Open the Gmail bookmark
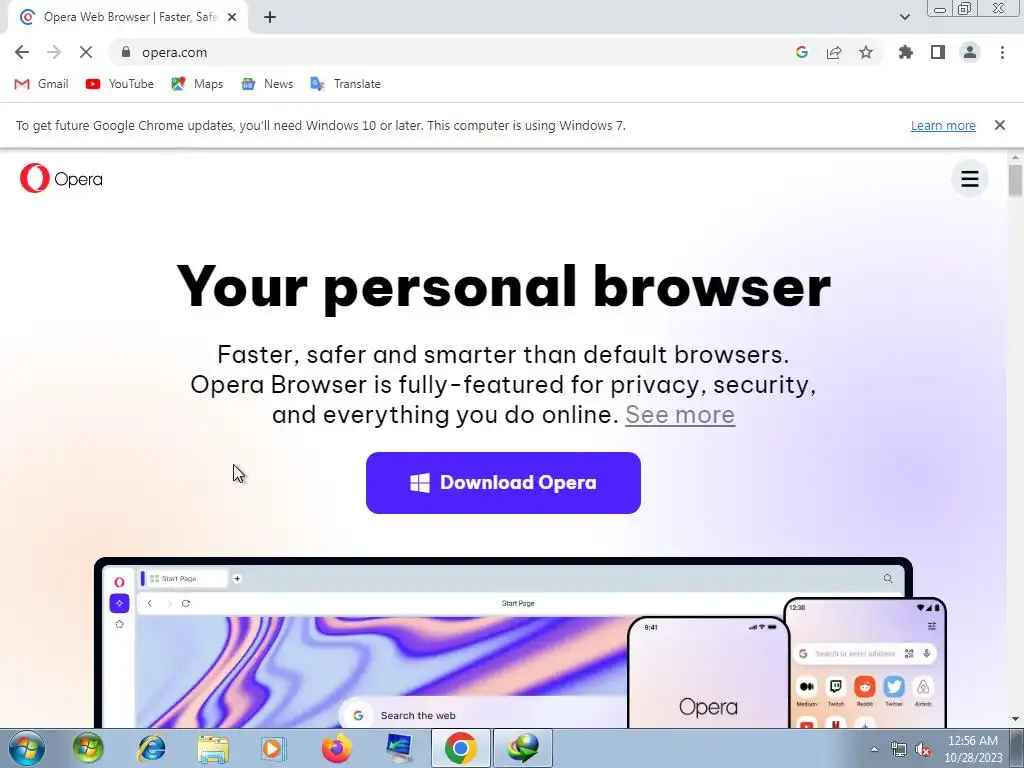Image resolution: width=1024 pixels, height=768 pixels. pos(41,84)
